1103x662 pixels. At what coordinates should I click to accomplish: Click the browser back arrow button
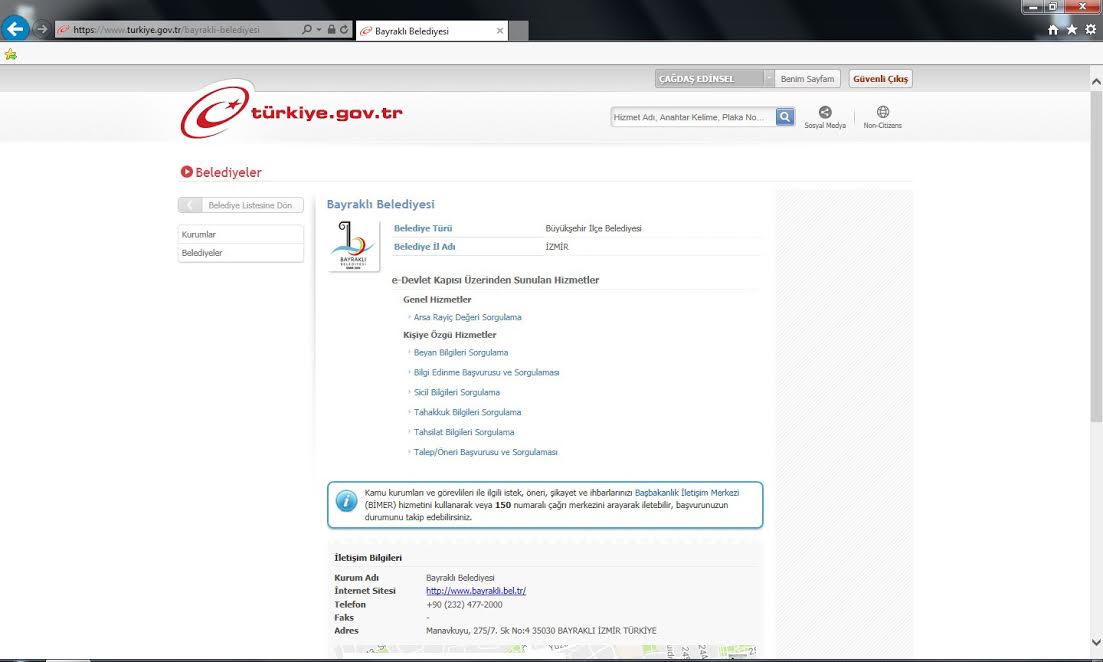pyautogui.click(x=16, y=29)
